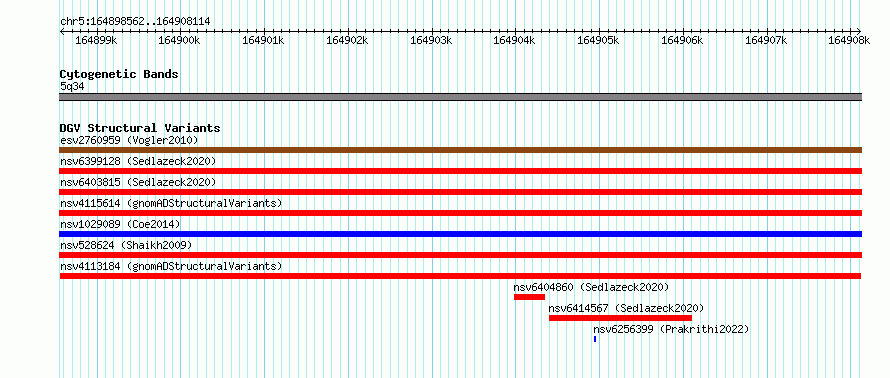The width and height of the screenshot is (890, 378).
Task: Click the 164906k ruler position
Action: click(x=682, y=40)
